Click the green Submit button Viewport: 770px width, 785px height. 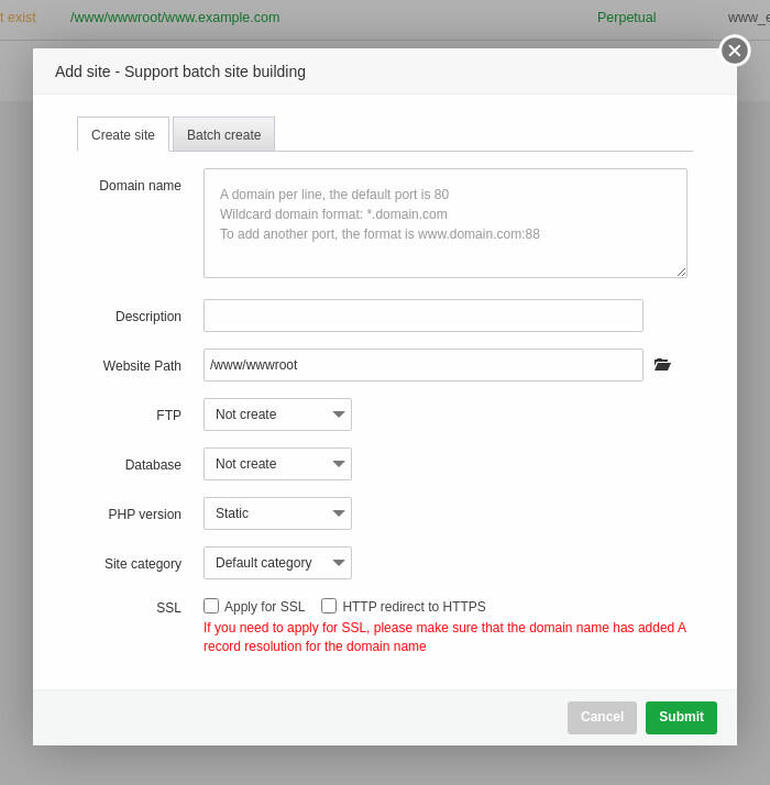click(x=681, y=717)
